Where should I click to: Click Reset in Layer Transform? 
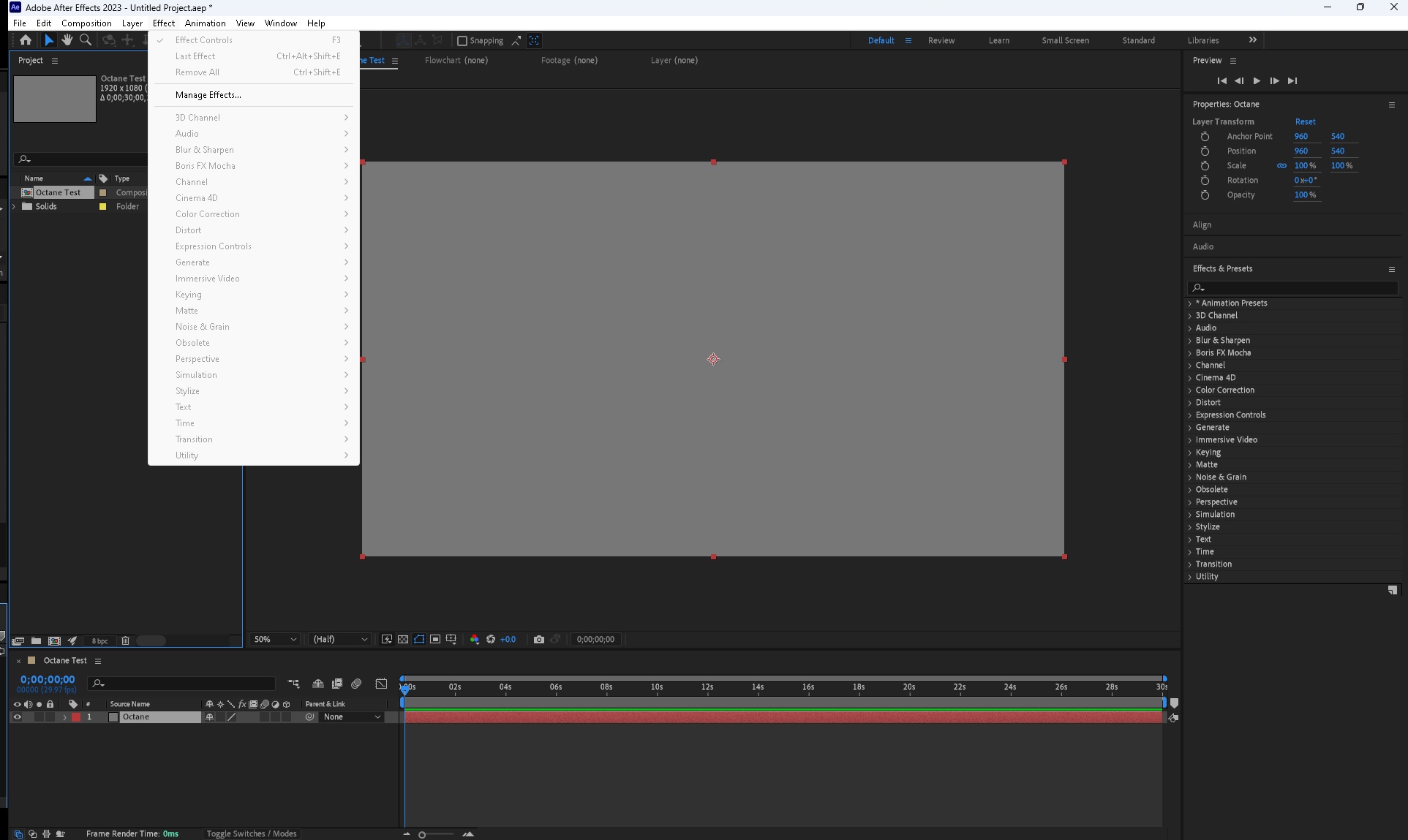pos(1305,122)
